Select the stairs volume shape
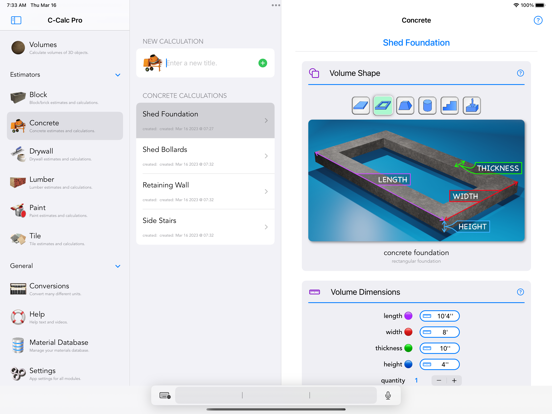Viewport: 552px width, 414px height. pyautogui.click(x=450, y=105)
